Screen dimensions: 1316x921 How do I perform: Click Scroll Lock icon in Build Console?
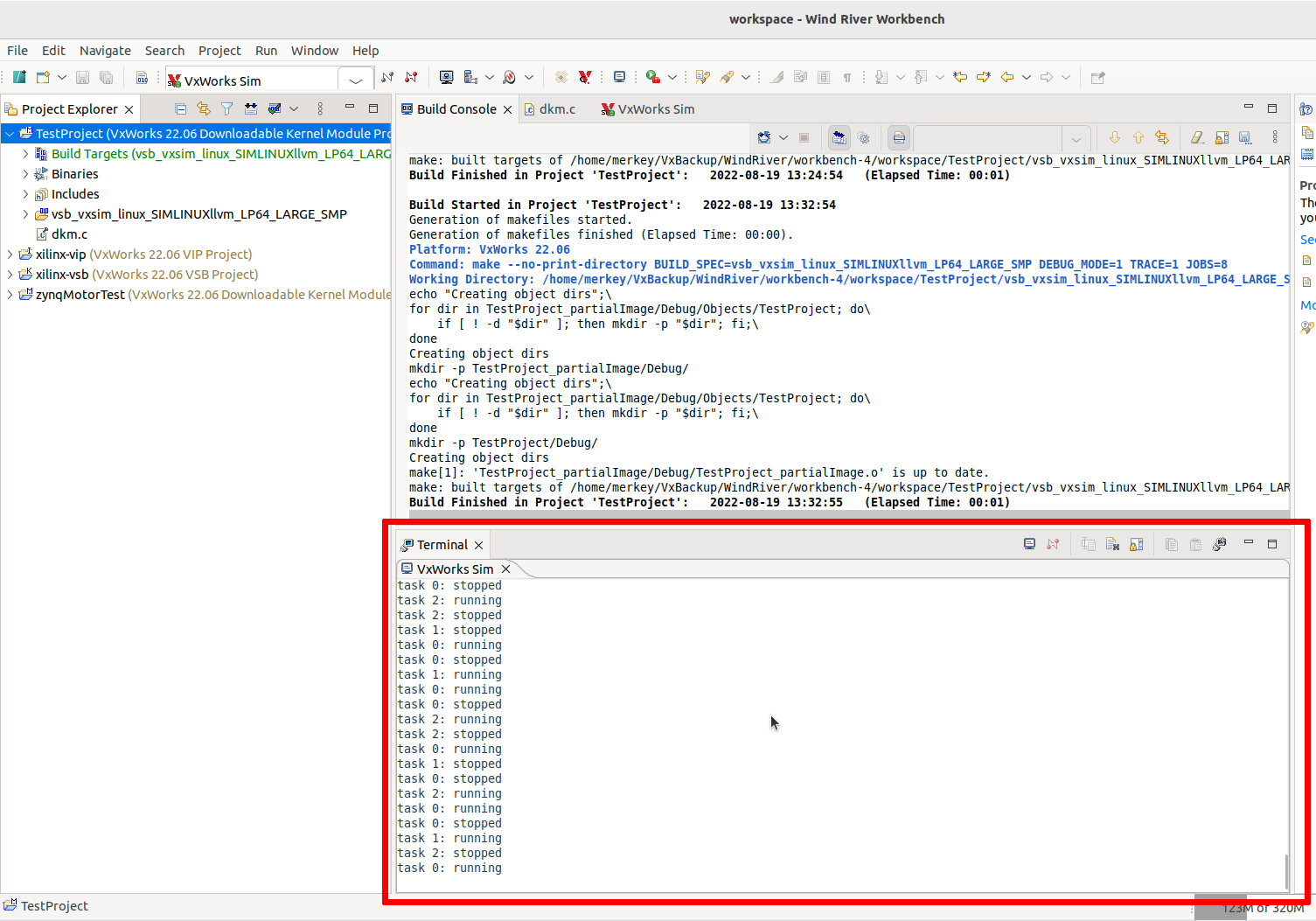[x=1222, y=137]
